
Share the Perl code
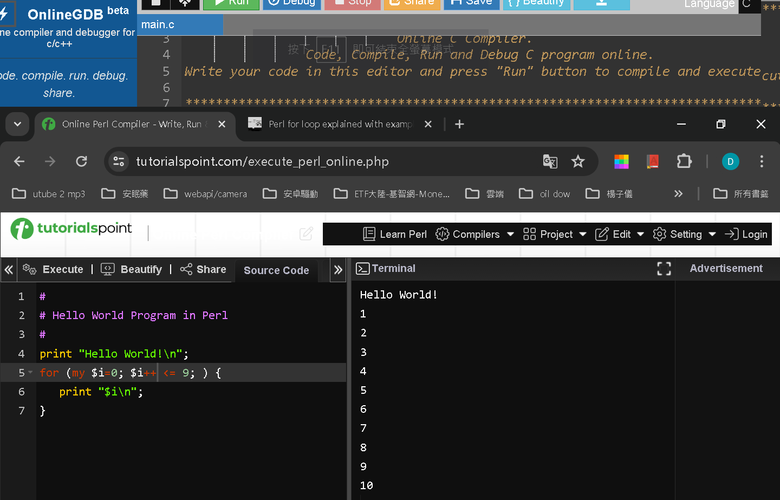click(203, 270)
